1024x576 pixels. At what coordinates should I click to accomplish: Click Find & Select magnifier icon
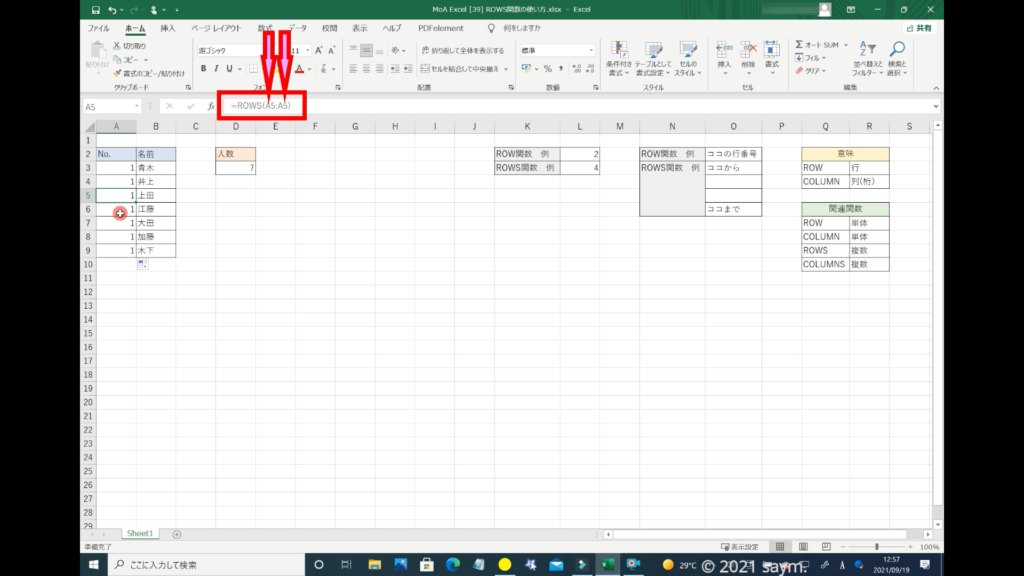point(897,58)
